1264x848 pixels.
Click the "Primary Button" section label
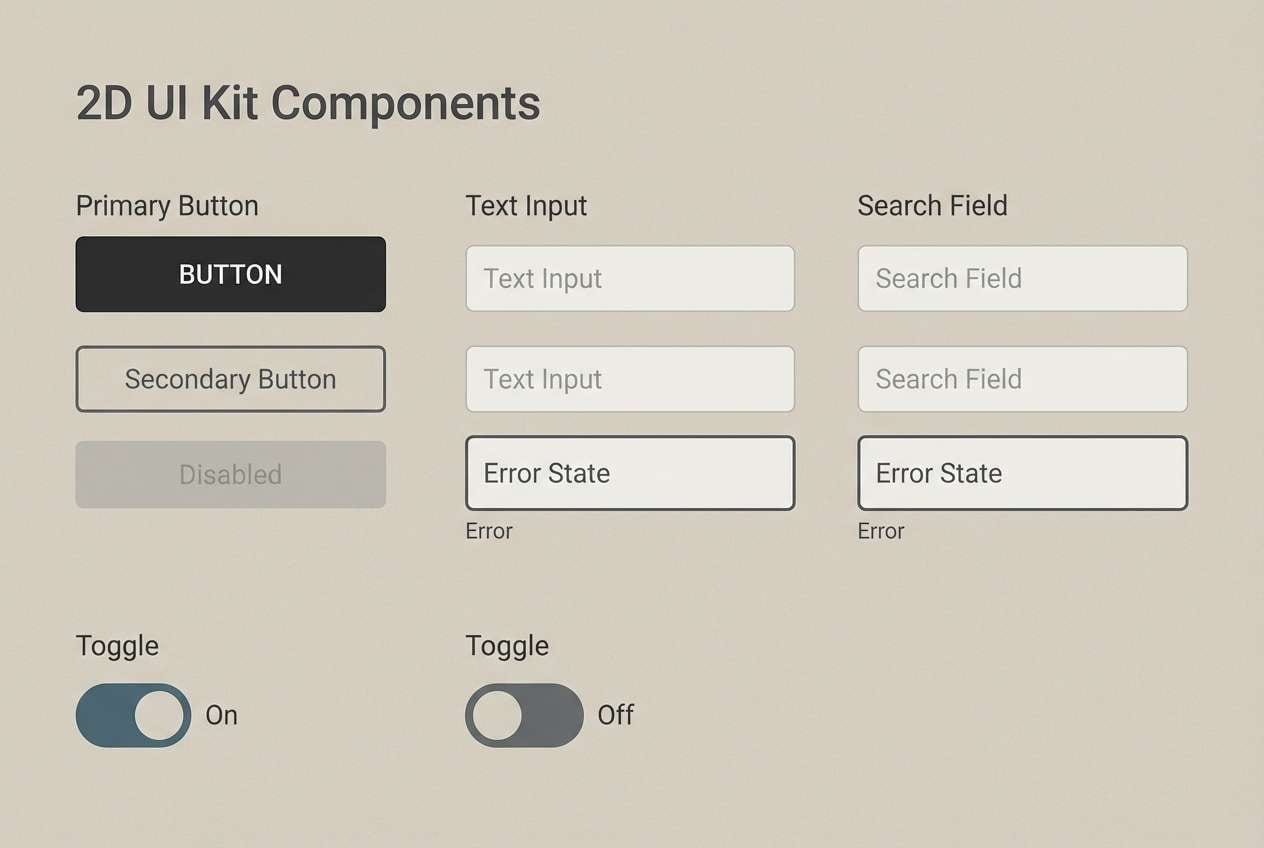point(167,206)
